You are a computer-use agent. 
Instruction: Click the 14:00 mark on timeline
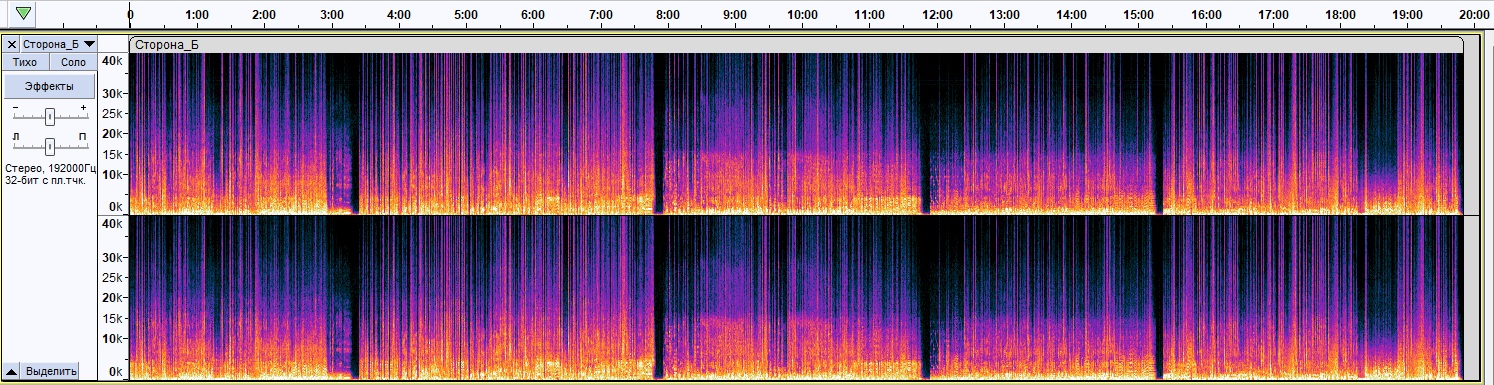click(x=1072, y=15)
